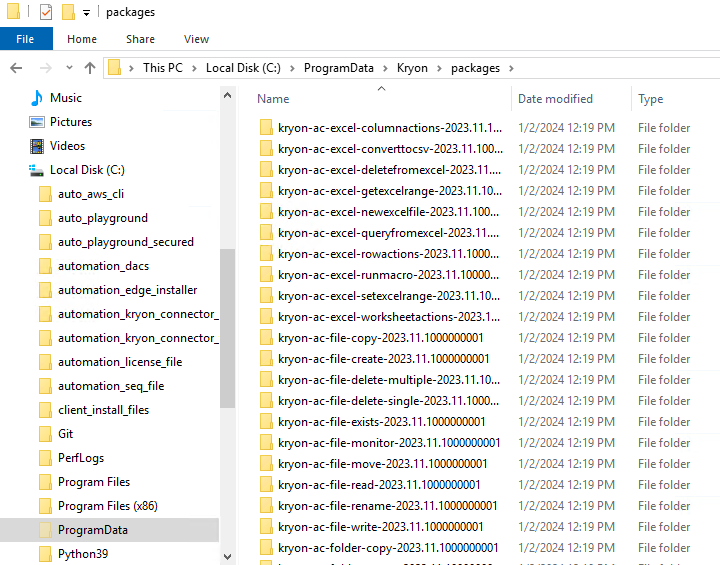Expand chevron after Local Disk (C:) in breadcrumb
720x565 pixels.
pyautogui.click(x=292, y=68)
